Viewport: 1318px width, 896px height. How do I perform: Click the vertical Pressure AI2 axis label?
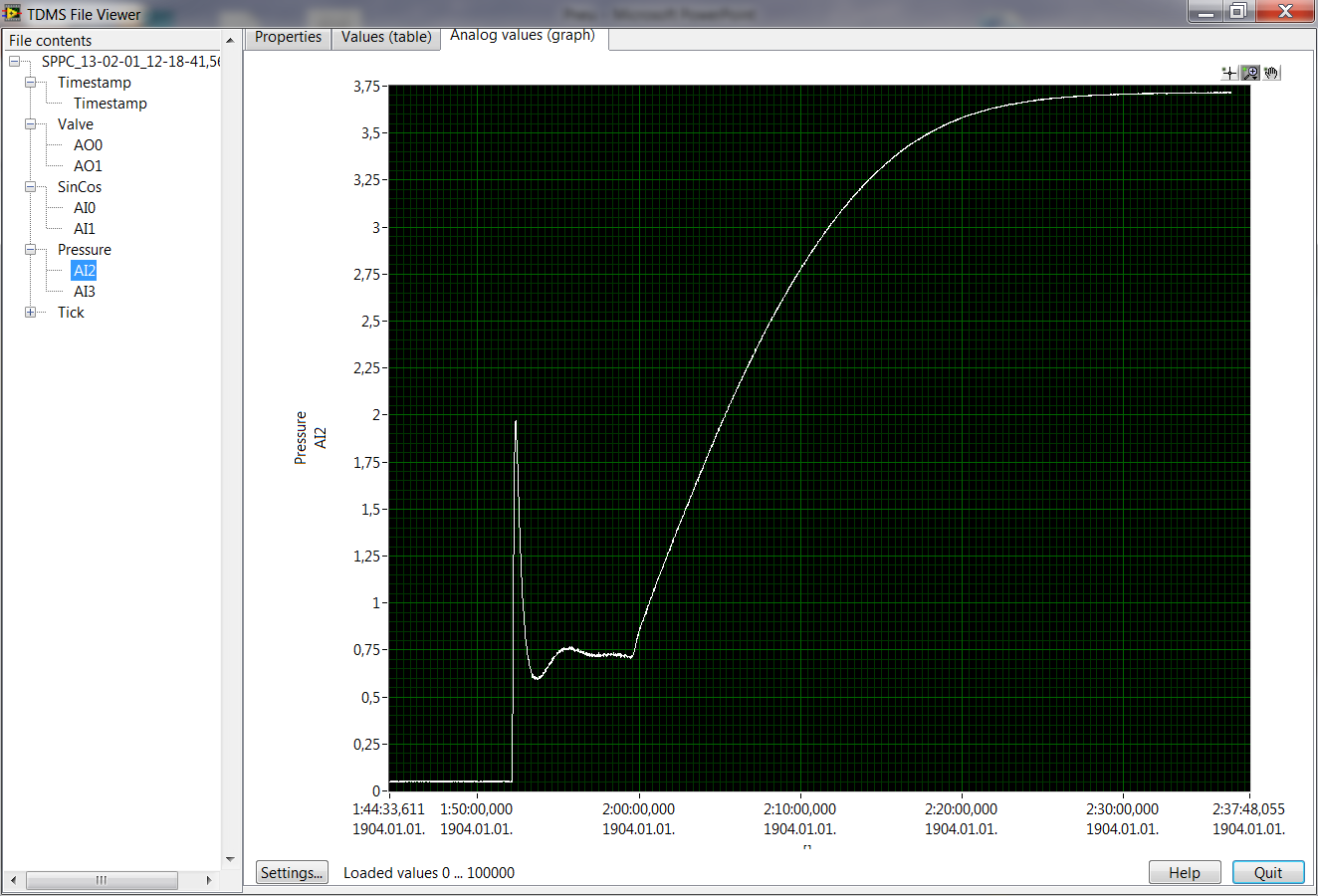310,438
